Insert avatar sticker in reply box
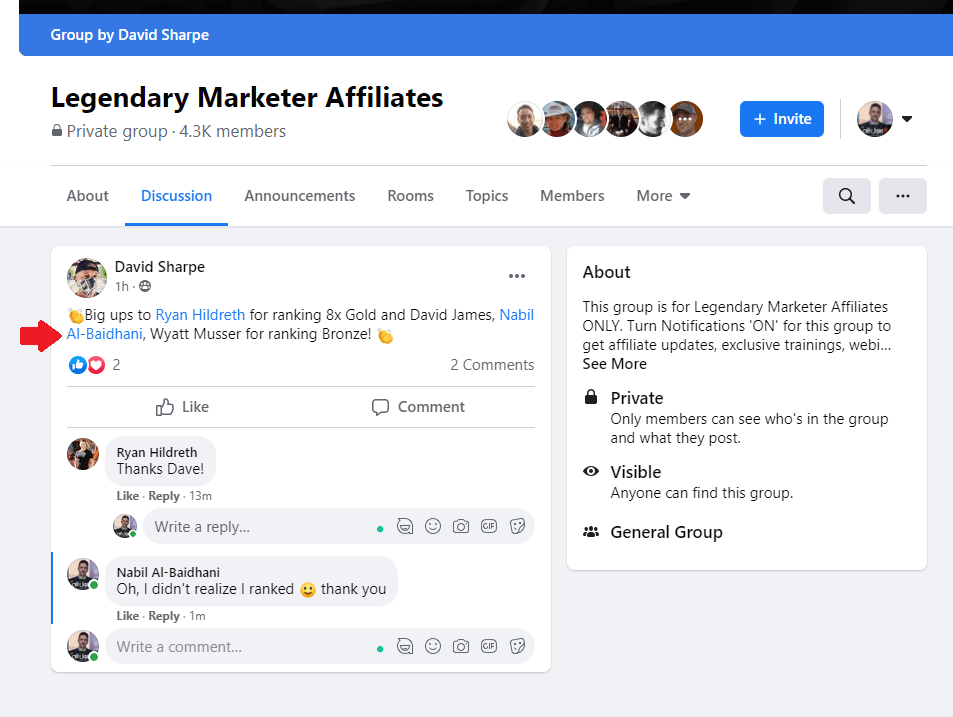This screenshot has height=717, width=953. 405,526
